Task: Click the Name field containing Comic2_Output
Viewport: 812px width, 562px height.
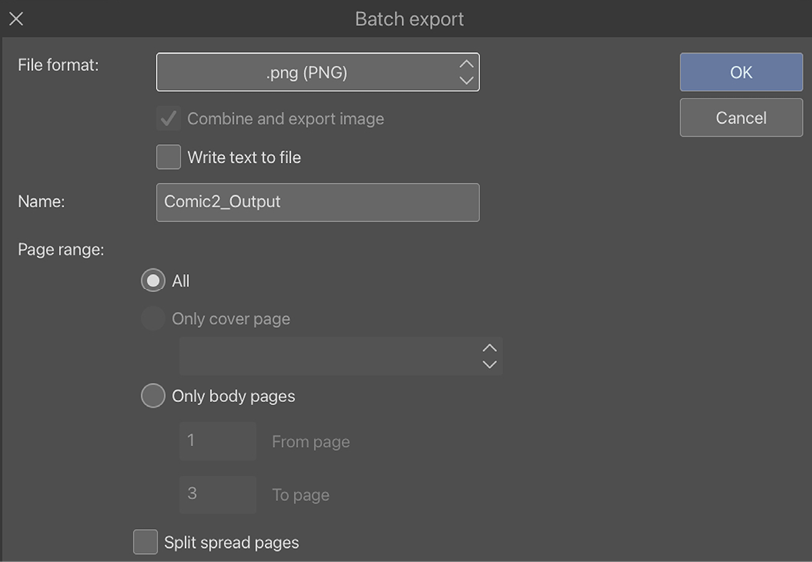Action: (317, 202)
